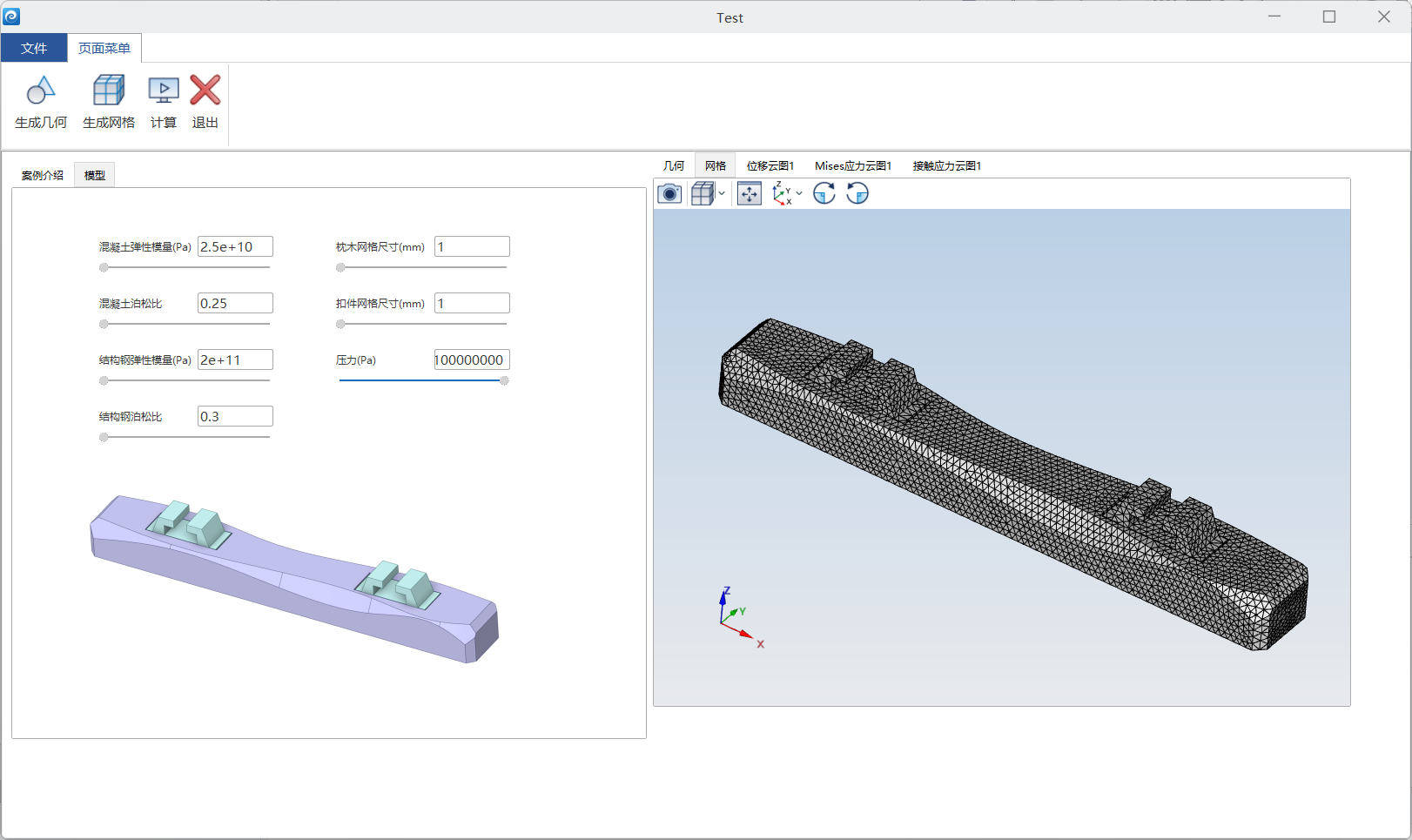Select the 页面菜单 ribbon tab
The image size is (1412, 840).
point(104,48)
